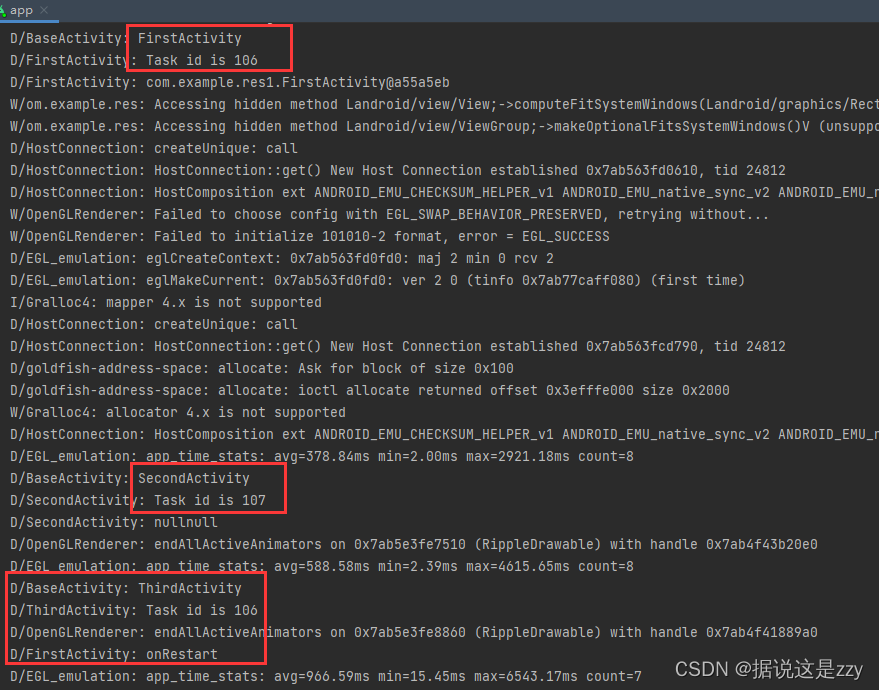Image resolution: width=879 pixels, height=690 pixels.
Task: Select app_time_stats line with avg=588.58ms
Action: (322, 566)
